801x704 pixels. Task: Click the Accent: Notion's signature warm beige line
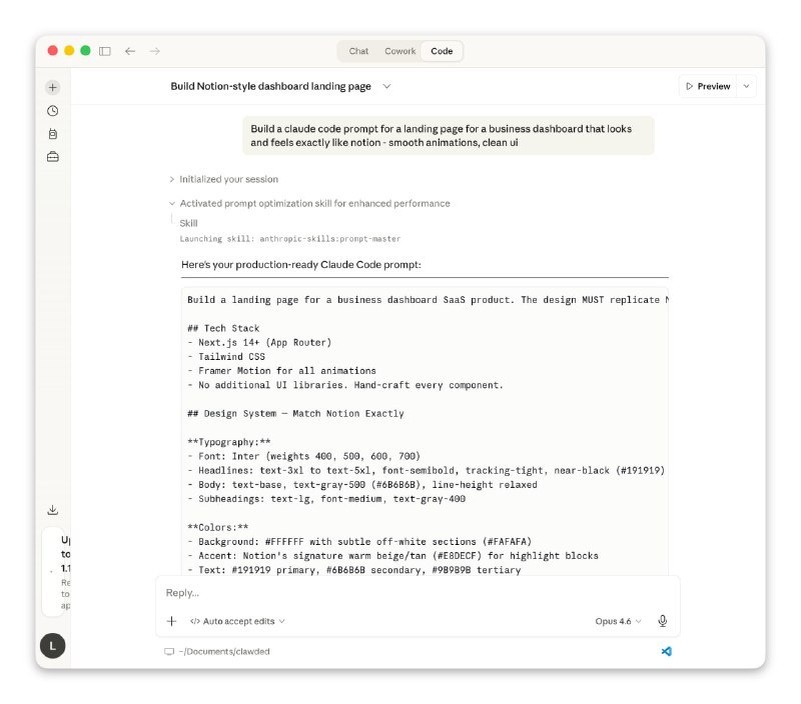pos(393,555)
